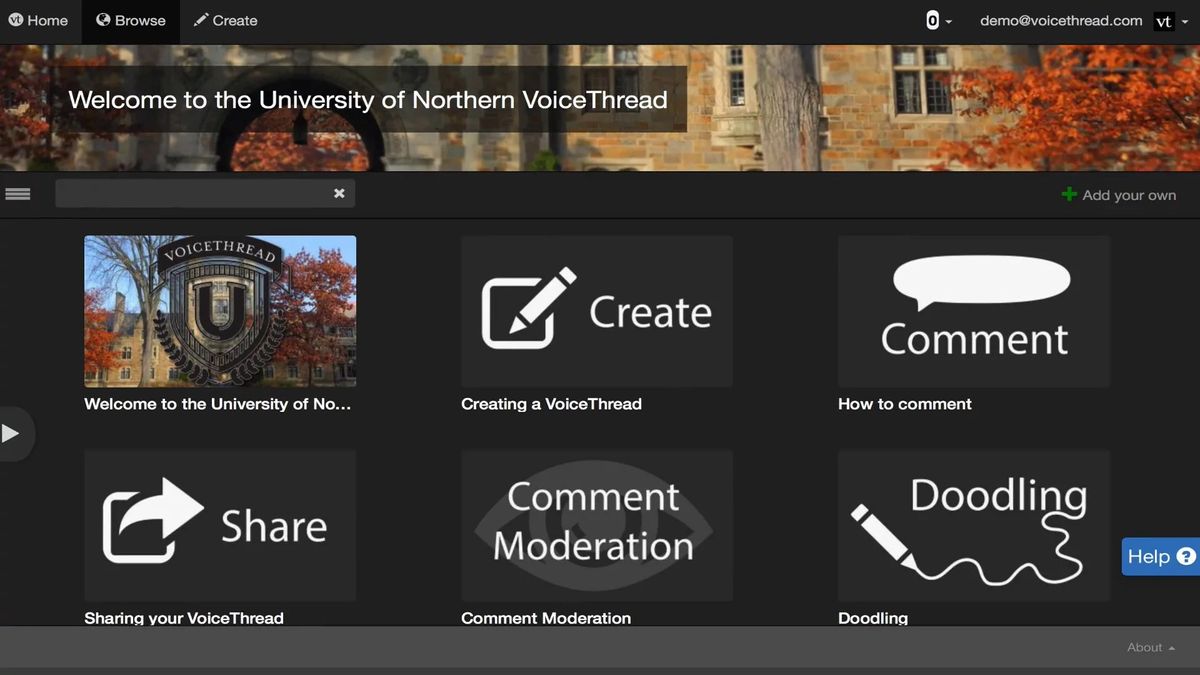Viewport: 1200px width, 675px height.
Task: Select the Create pencil icon
Action: click(x=200, y=19)
